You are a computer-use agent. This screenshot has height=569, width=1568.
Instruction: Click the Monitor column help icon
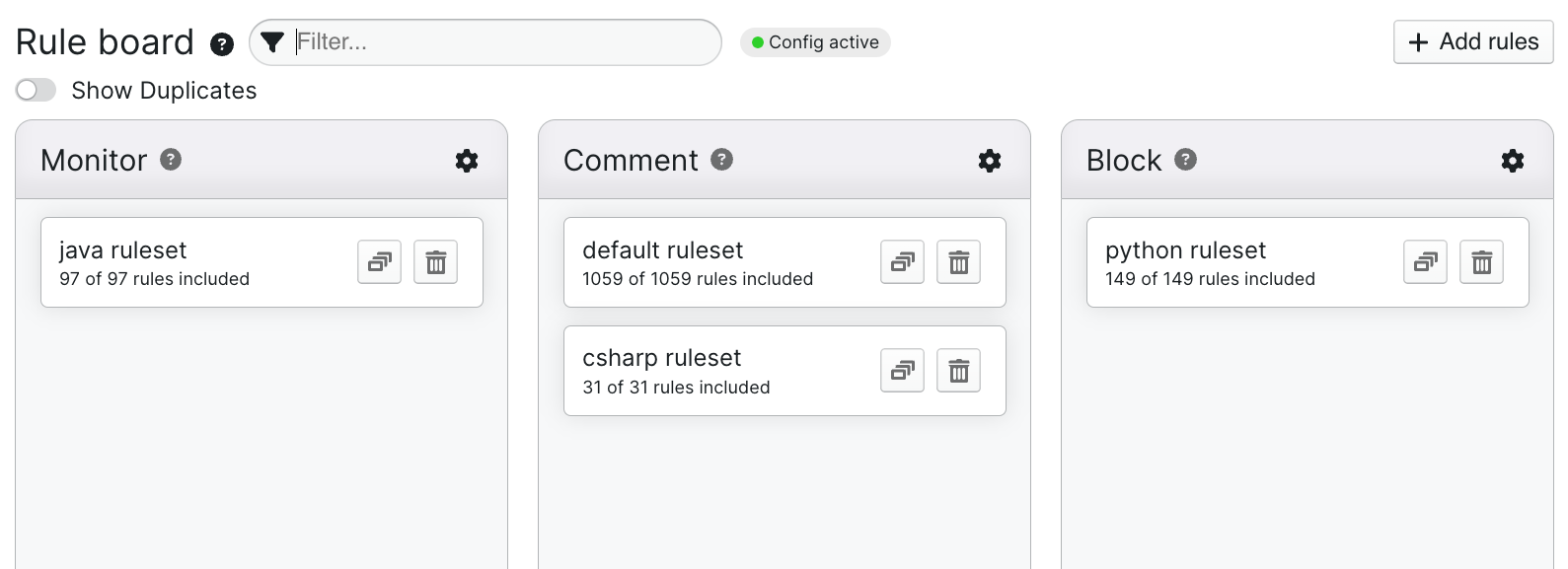tap(171, 160)
